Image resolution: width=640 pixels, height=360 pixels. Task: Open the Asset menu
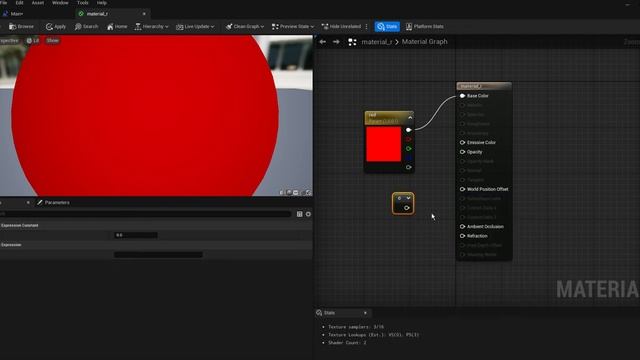38,3
